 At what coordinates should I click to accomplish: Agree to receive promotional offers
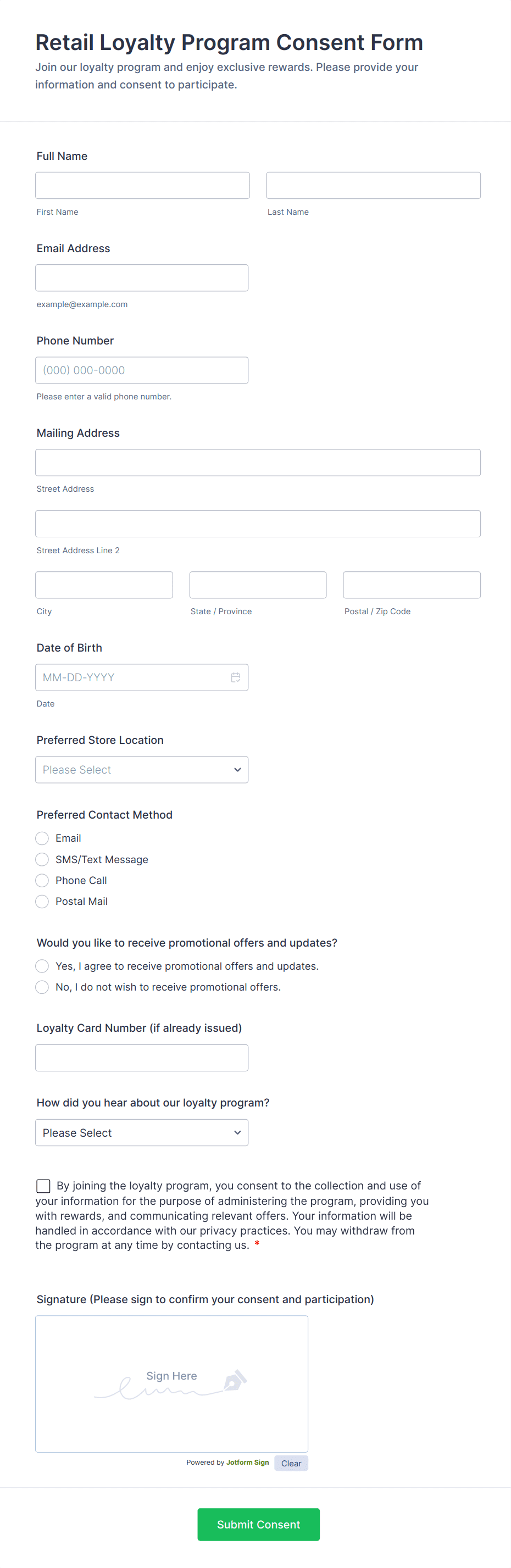point(42,966)
